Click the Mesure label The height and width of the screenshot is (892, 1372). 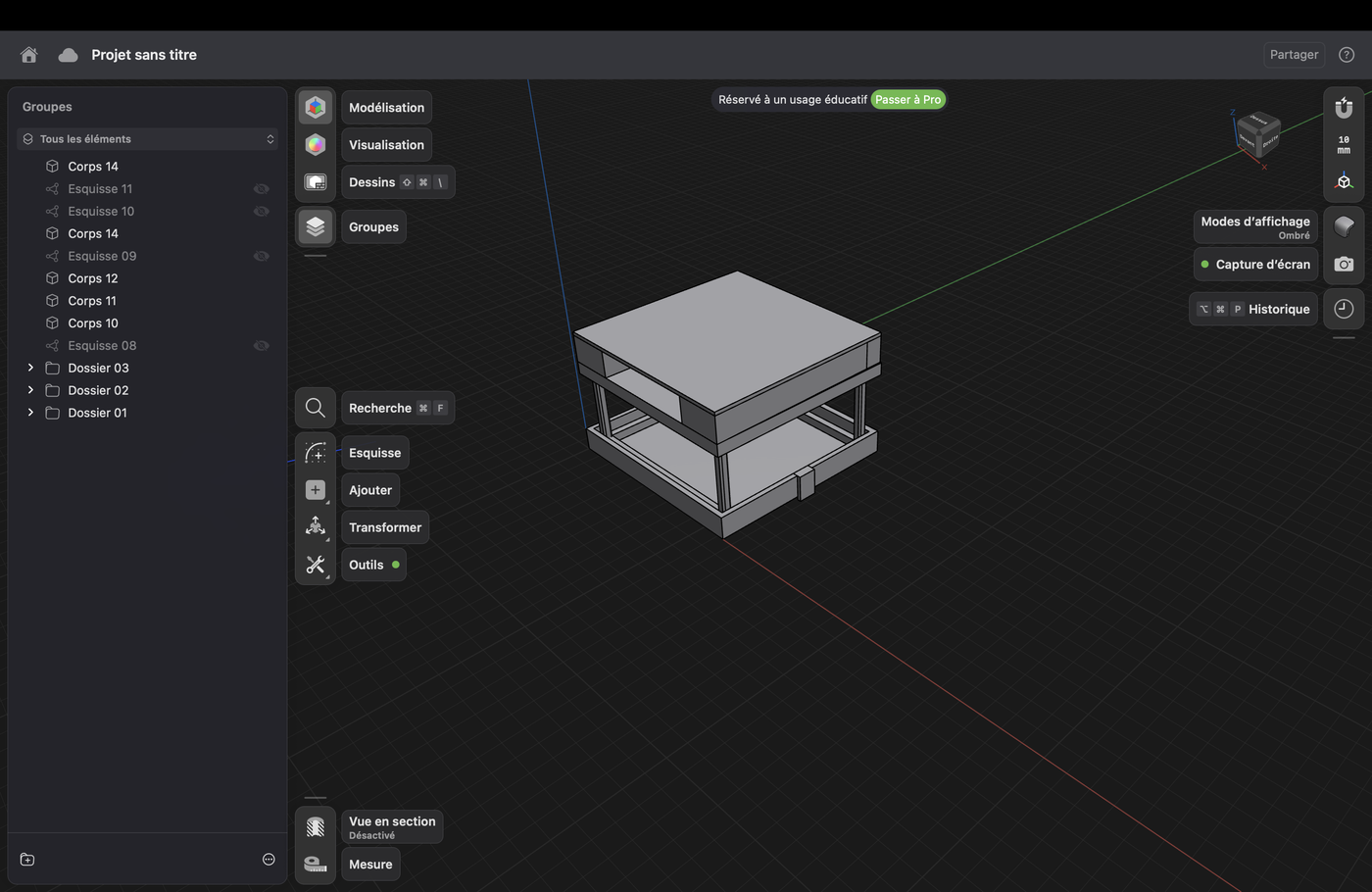click(x=370, y=865)
